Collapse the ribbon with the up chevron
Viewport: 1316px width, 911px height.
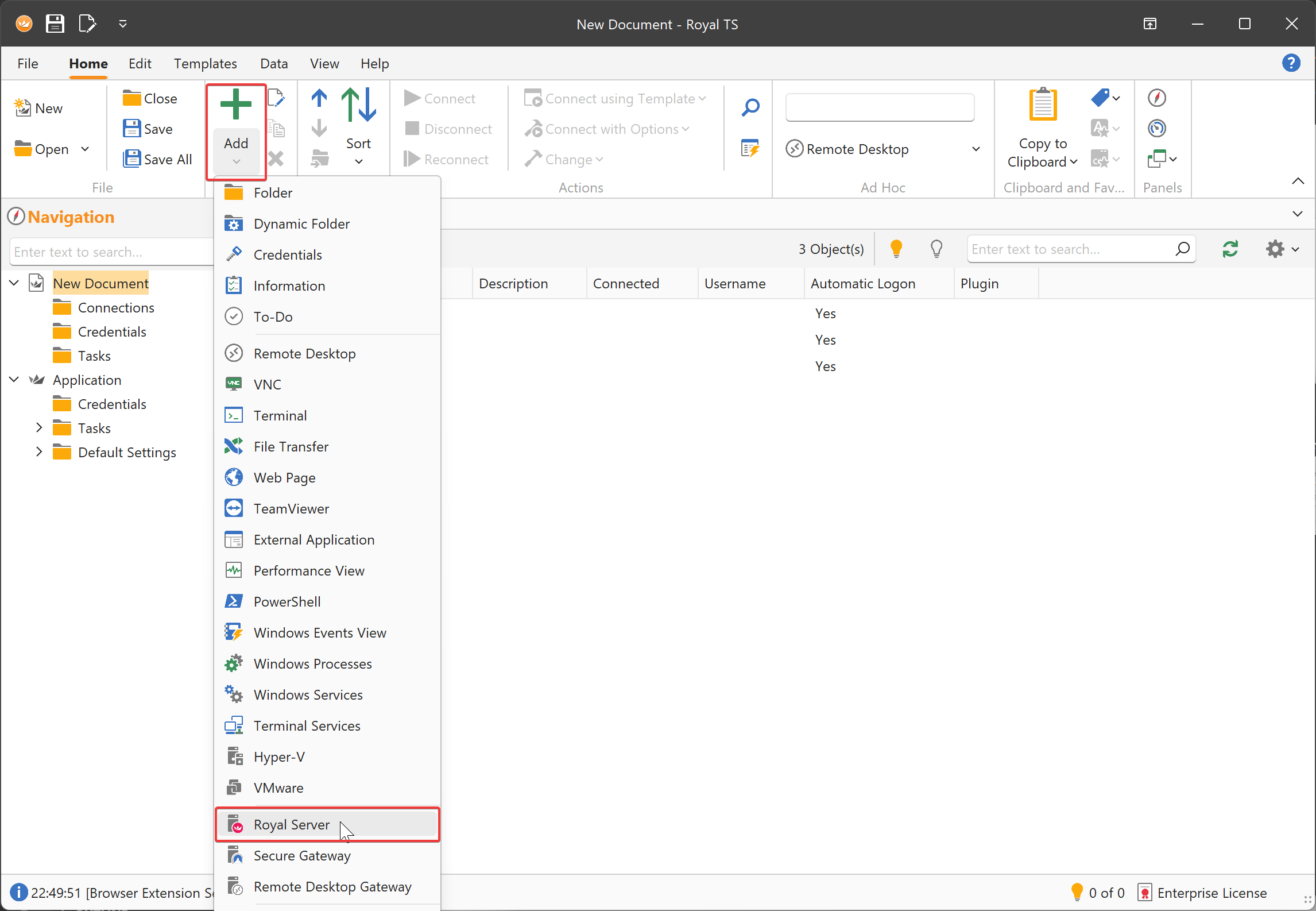1298,181
